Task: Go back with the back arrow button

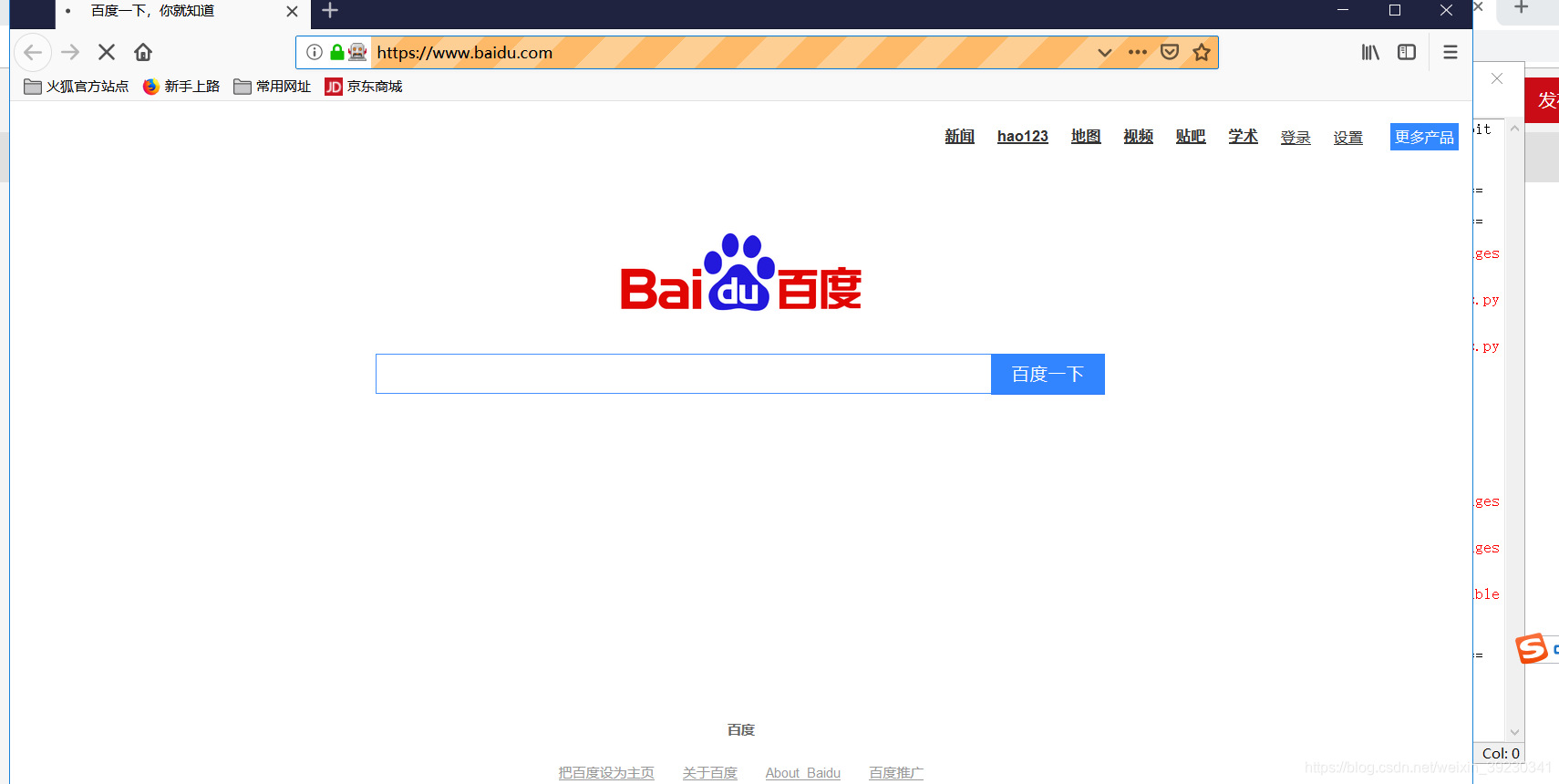Action: point(33,52)
